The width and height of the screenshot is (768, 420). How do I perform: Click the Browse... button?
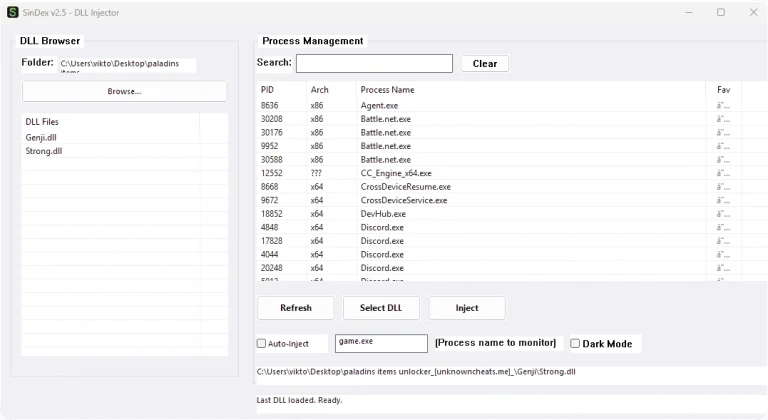124,91
